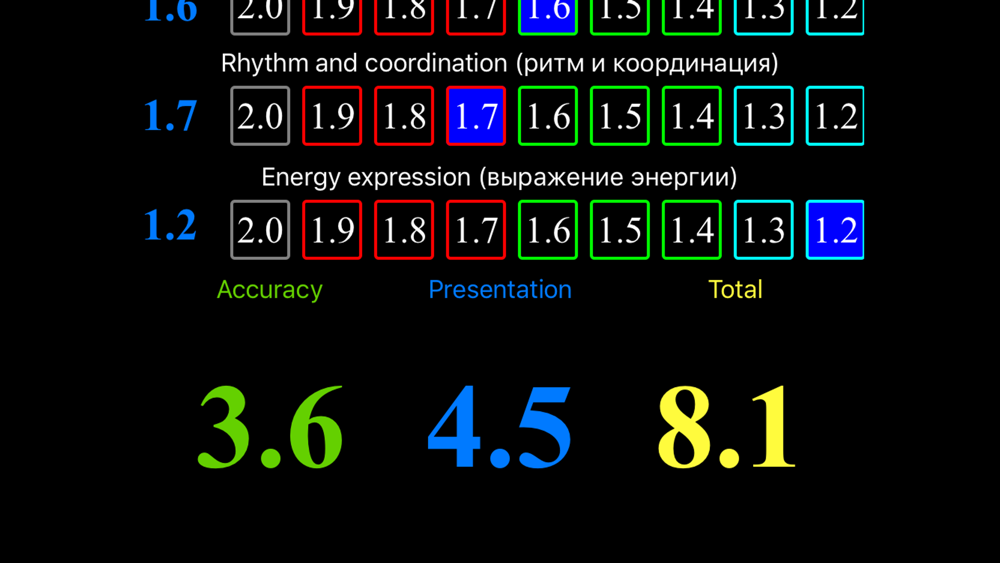Click the blue Presentation label
Image resolution: width=1000 pixels, height=563 pixels.
pos(500,290)
